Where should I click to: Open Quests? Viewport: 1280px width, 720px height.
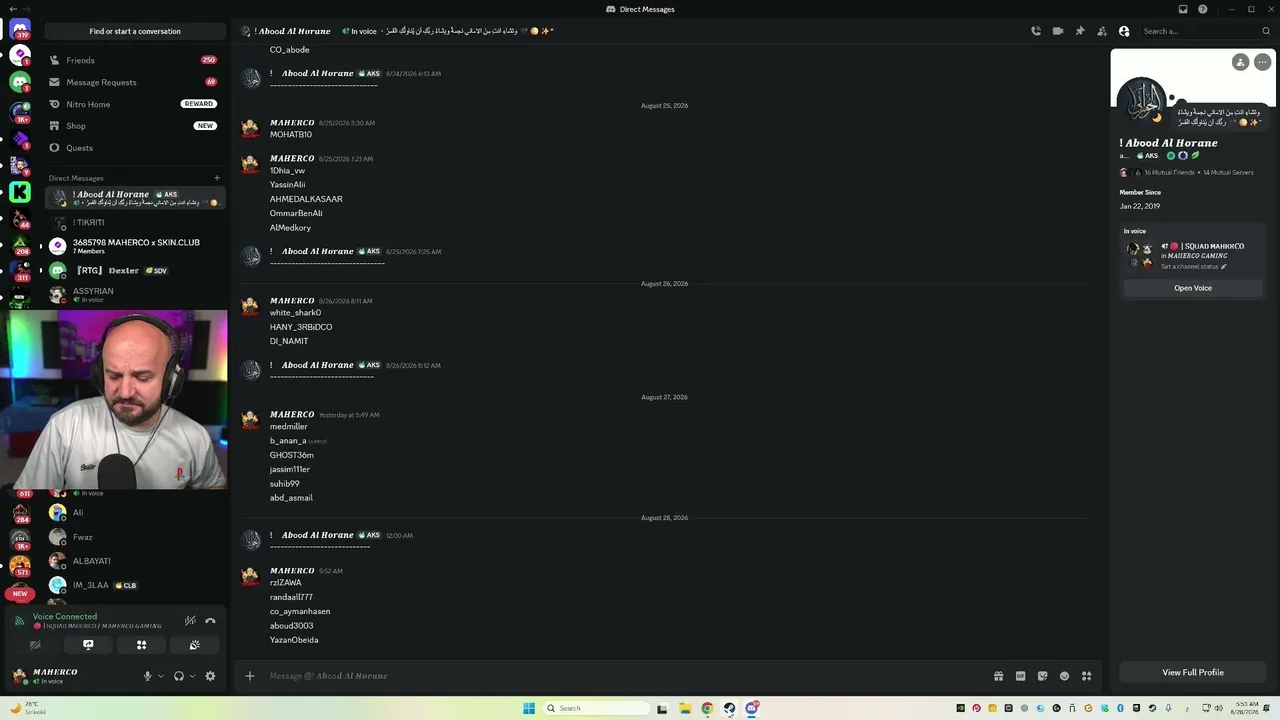(135, 148)
